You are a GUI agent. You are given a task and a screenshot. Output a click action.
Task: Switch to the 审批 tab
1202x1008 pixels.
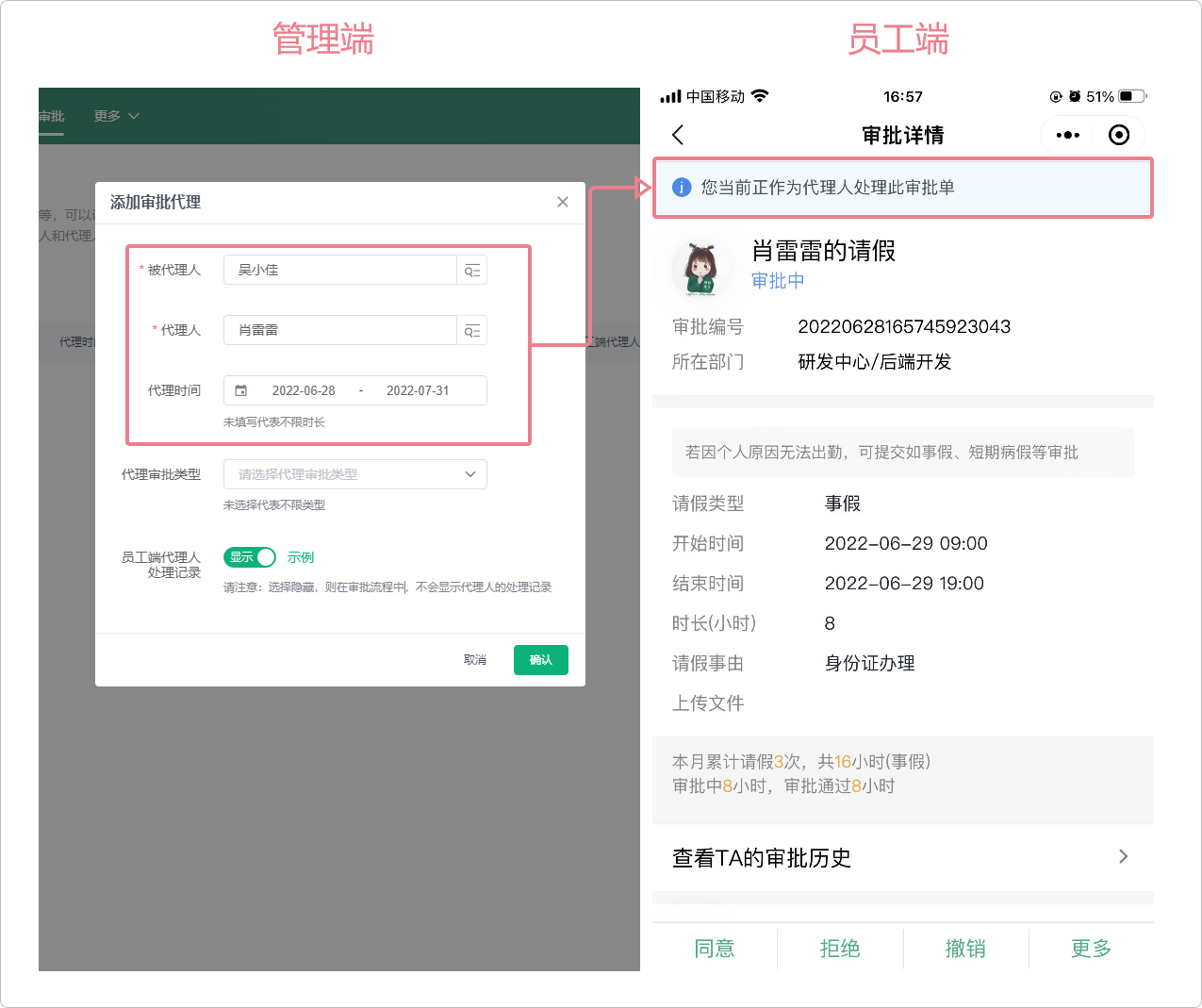(52, 116)
